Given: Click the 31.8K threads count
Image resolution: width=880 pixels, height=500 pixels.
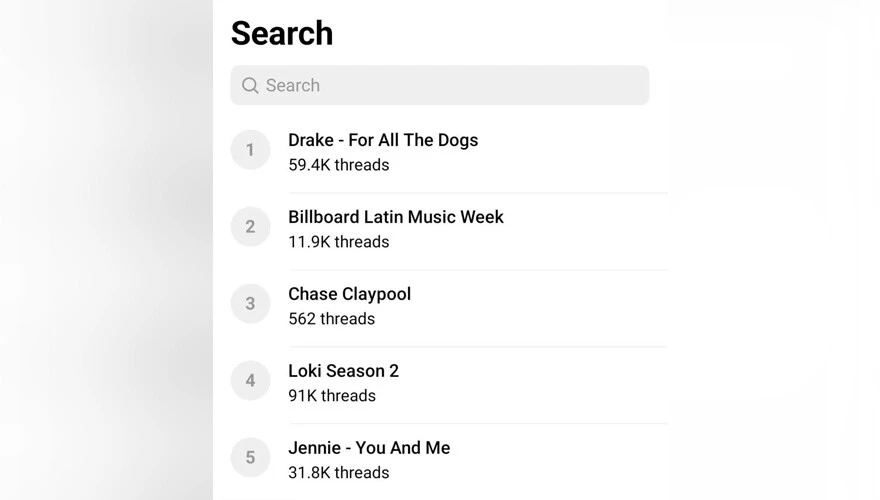Looking at the screenshot, I should tap(339, 473).
